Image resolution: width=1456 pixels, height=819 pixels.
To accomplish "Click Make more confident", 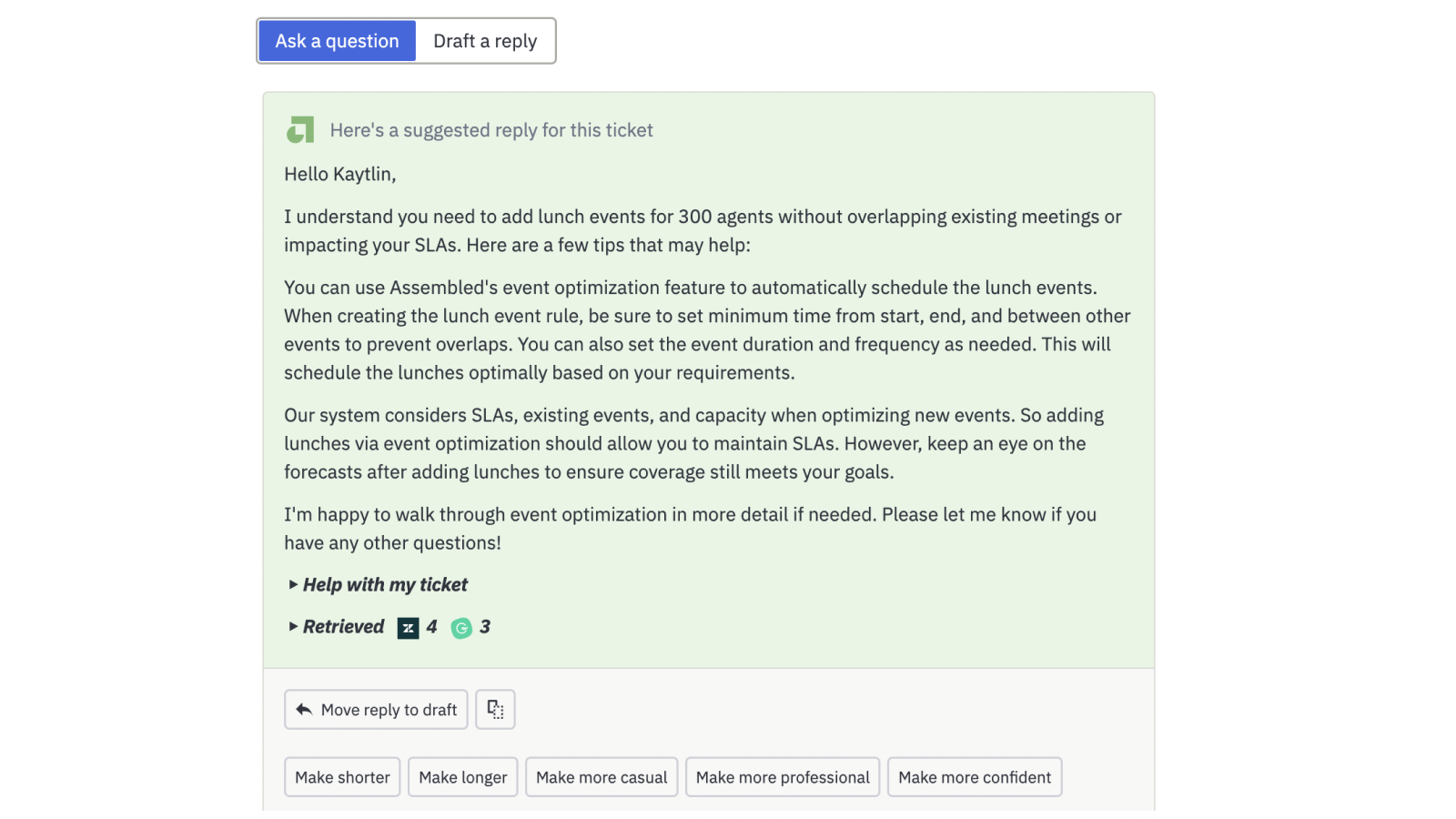I will click(x=974, y=776).
